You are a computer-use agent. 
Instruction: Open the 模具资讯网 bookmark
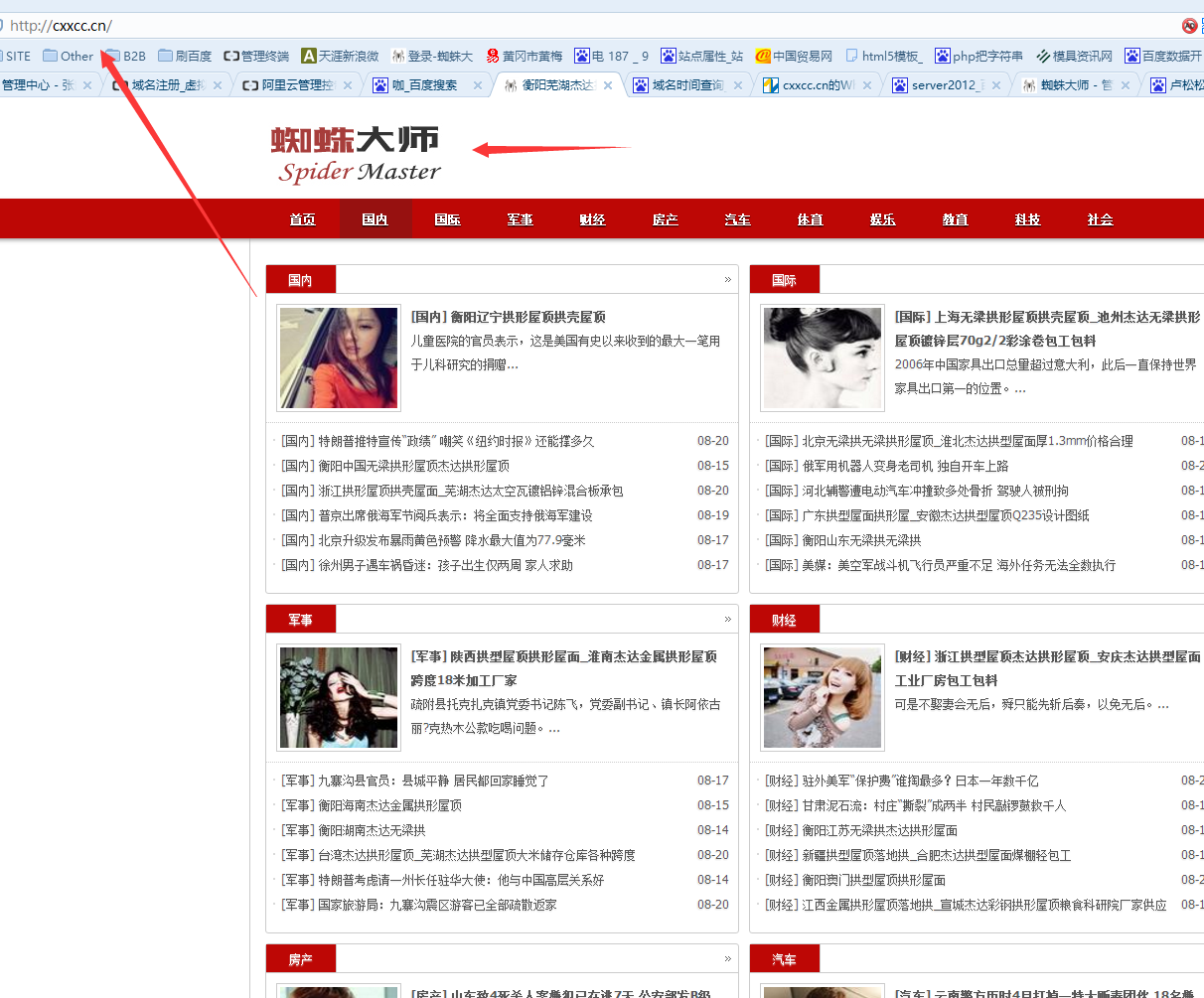tap(1074, 57)
